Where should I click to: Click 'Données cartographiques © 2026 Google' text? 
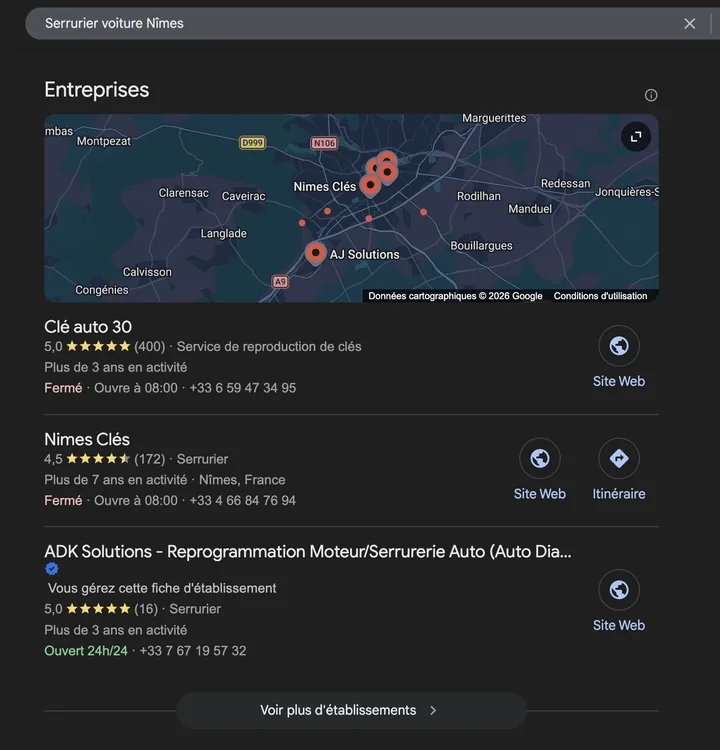coord(455,296)
